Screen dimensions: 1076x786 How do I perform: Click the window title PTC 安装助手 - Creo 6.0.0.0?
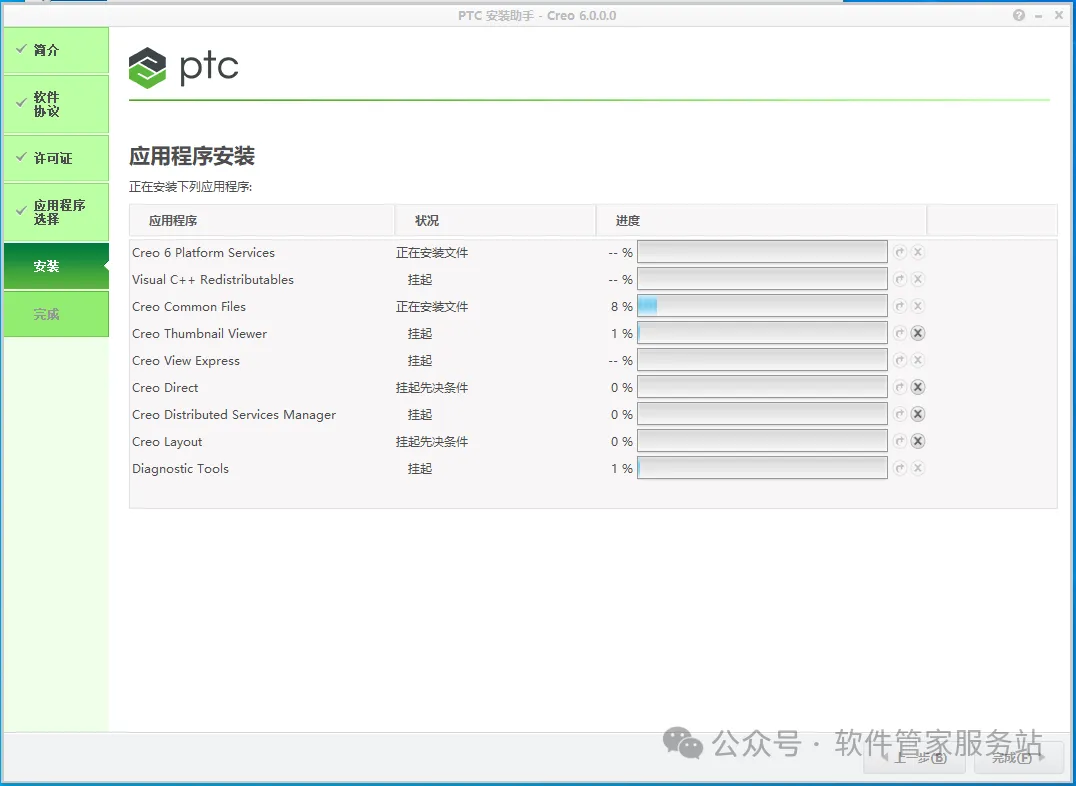pos(537,15)
